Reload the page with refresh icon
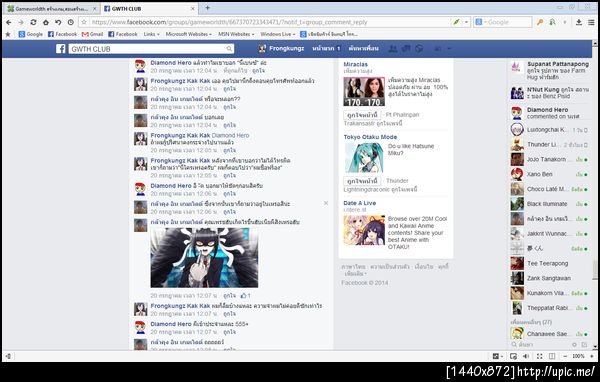The width and height of the screenshot is (600, 382). [33, 22]
